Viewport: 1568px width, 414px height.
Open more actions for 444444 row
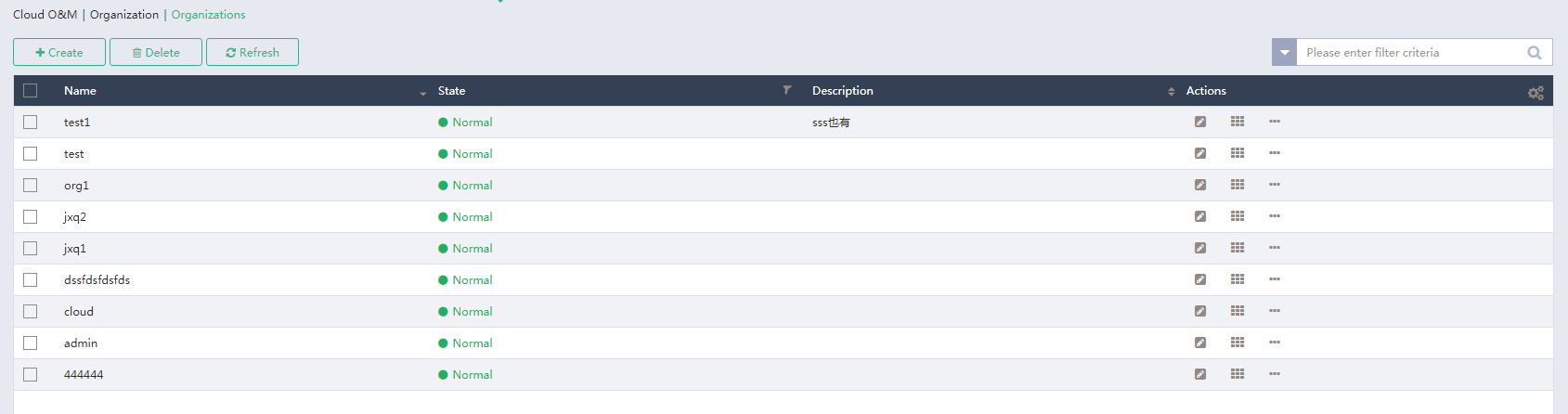[1275, 374]
